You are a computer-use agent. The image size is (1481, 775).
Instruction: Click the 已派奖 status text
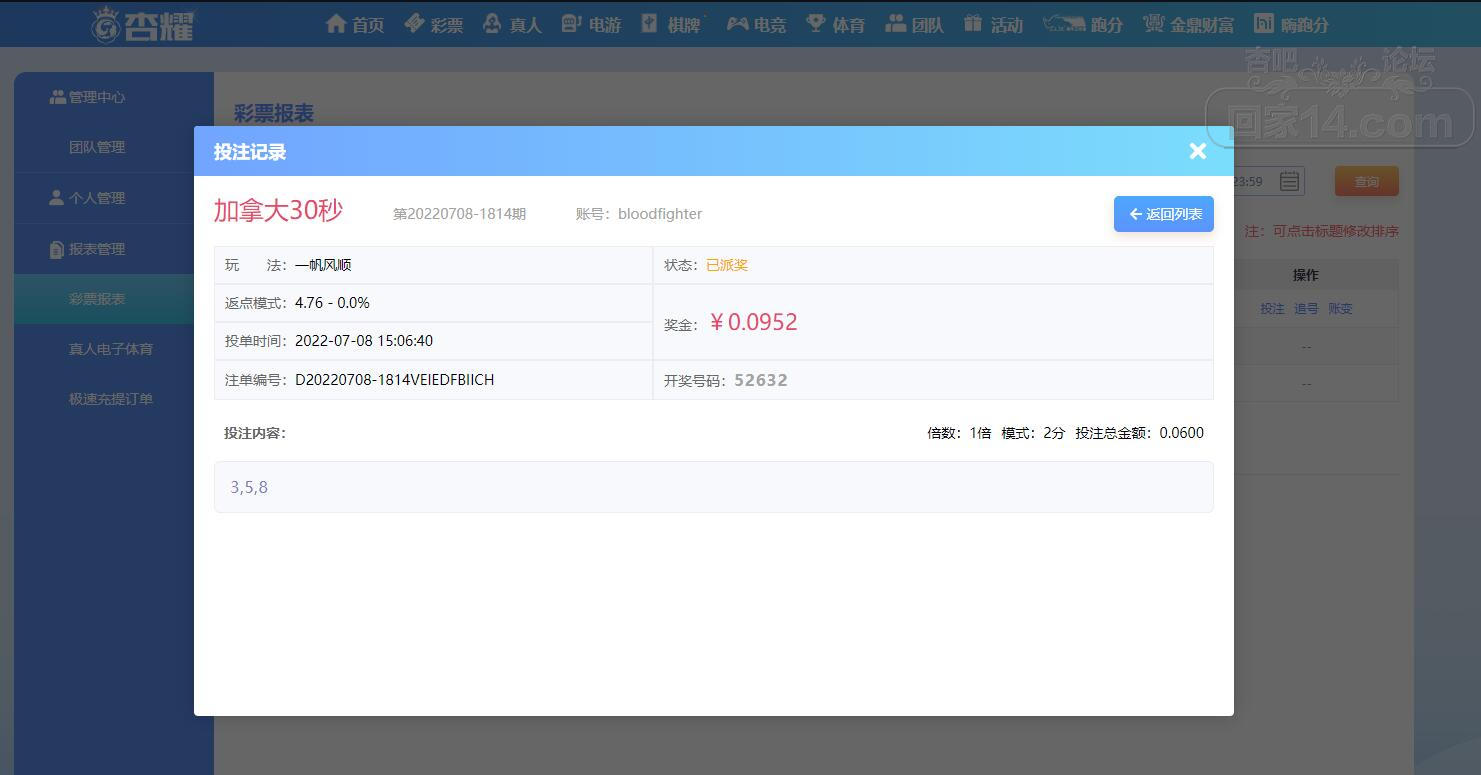point(727,265)
